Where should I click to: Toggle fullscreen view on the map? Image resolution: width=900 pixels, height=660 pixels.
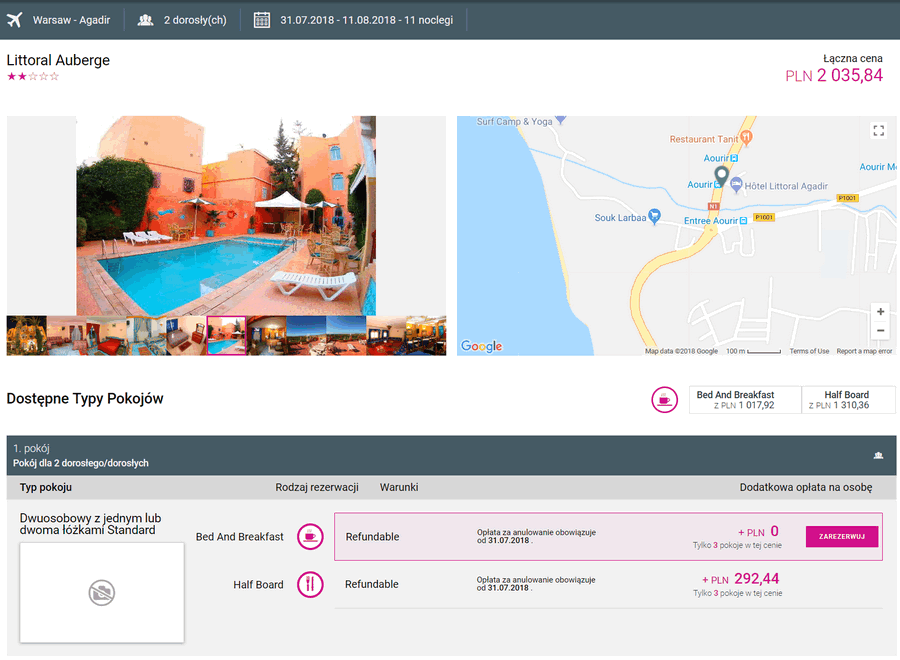pos(878,130)
